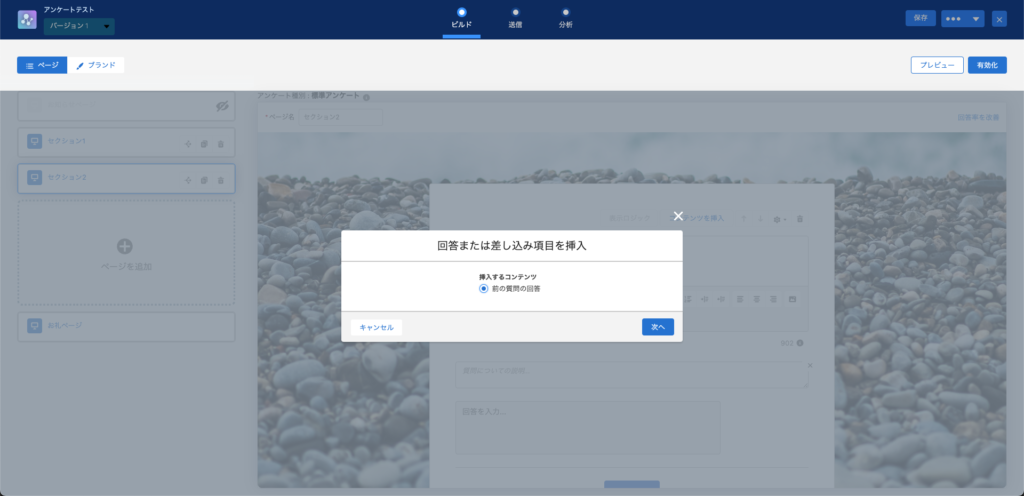Click the セクション2 page icon

35,178
